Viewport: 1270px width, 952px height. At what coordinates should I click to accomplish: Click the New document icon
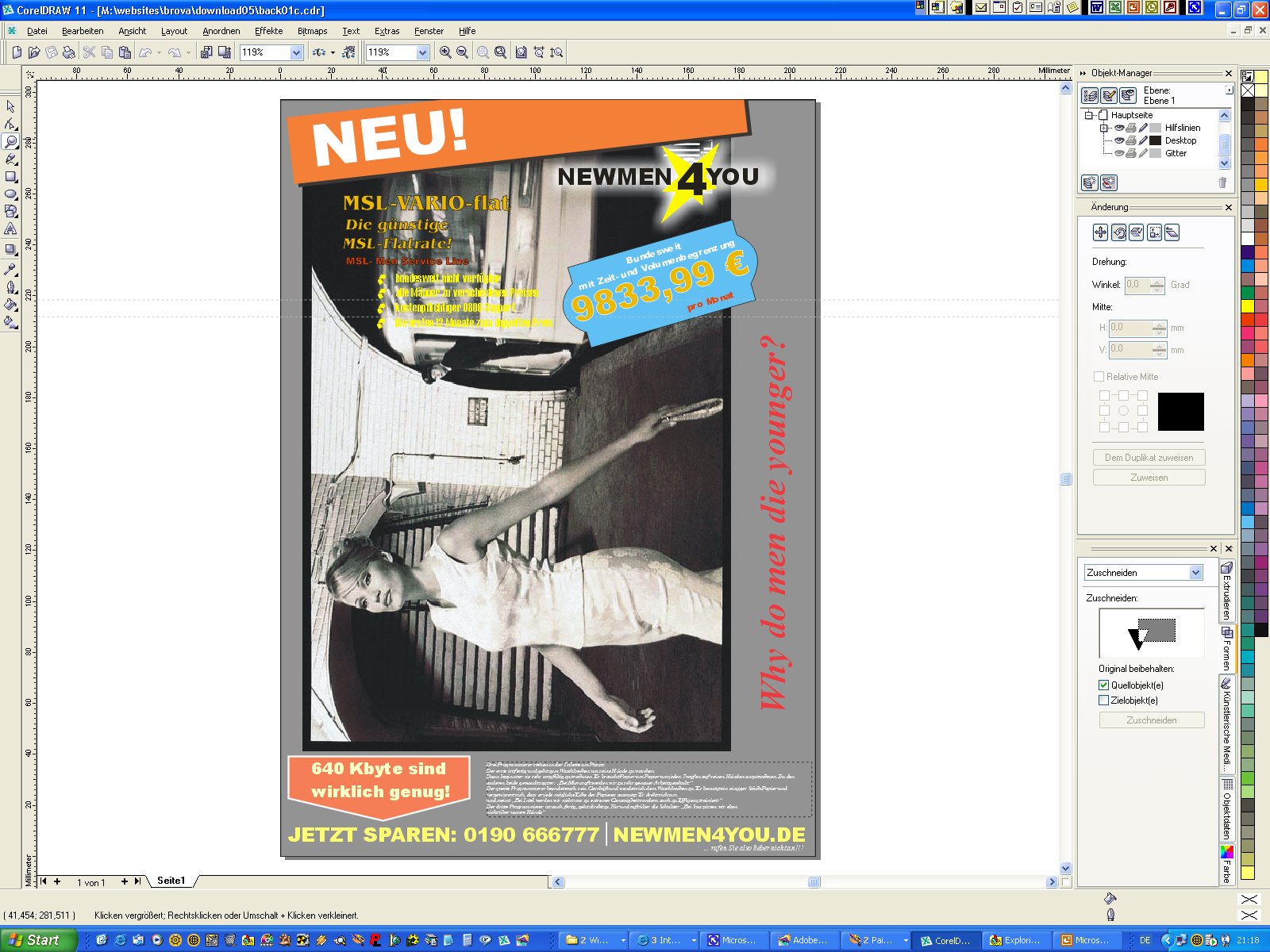[x=16, y=52]
